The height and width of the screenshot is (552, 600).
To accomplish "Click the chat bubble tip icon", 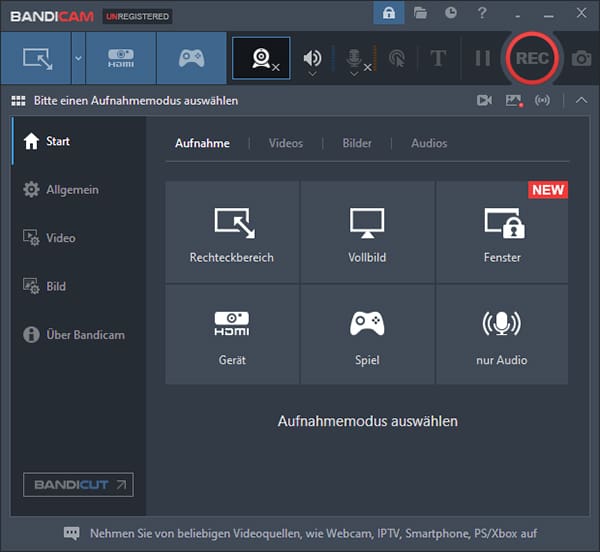I will (x=72, y=533).
